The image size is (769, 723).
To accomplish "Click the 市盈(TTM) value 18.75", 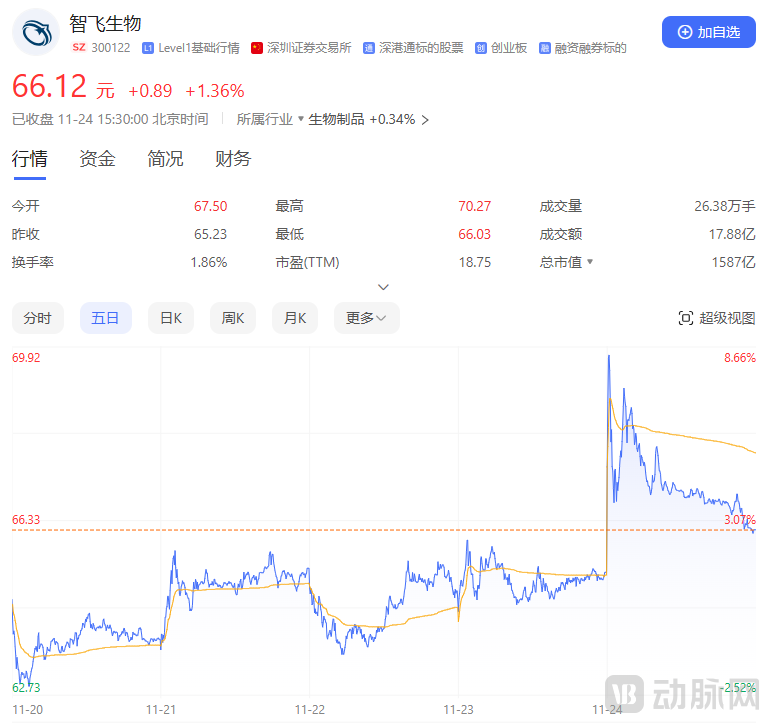I will [474, 262].
